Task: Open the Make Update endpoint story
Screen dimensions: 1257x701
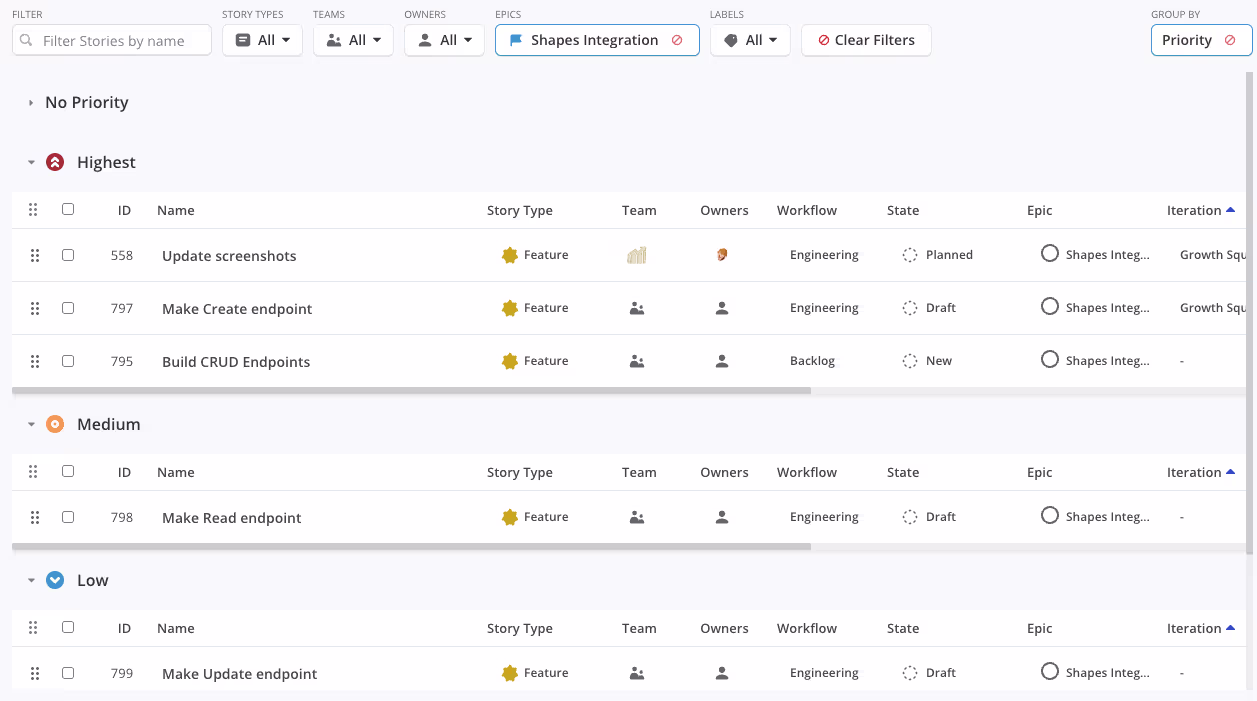Action: (240, 674)
